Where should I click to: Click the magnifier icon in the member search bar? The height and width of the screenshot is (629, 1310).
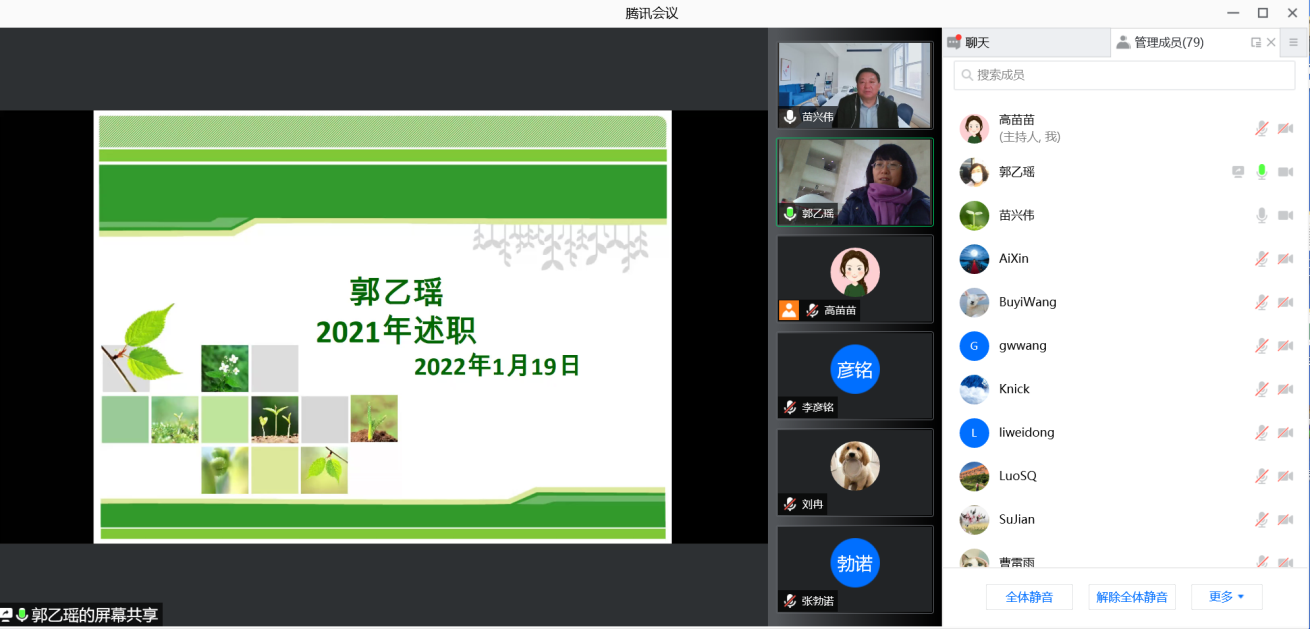tap(965, 75)
